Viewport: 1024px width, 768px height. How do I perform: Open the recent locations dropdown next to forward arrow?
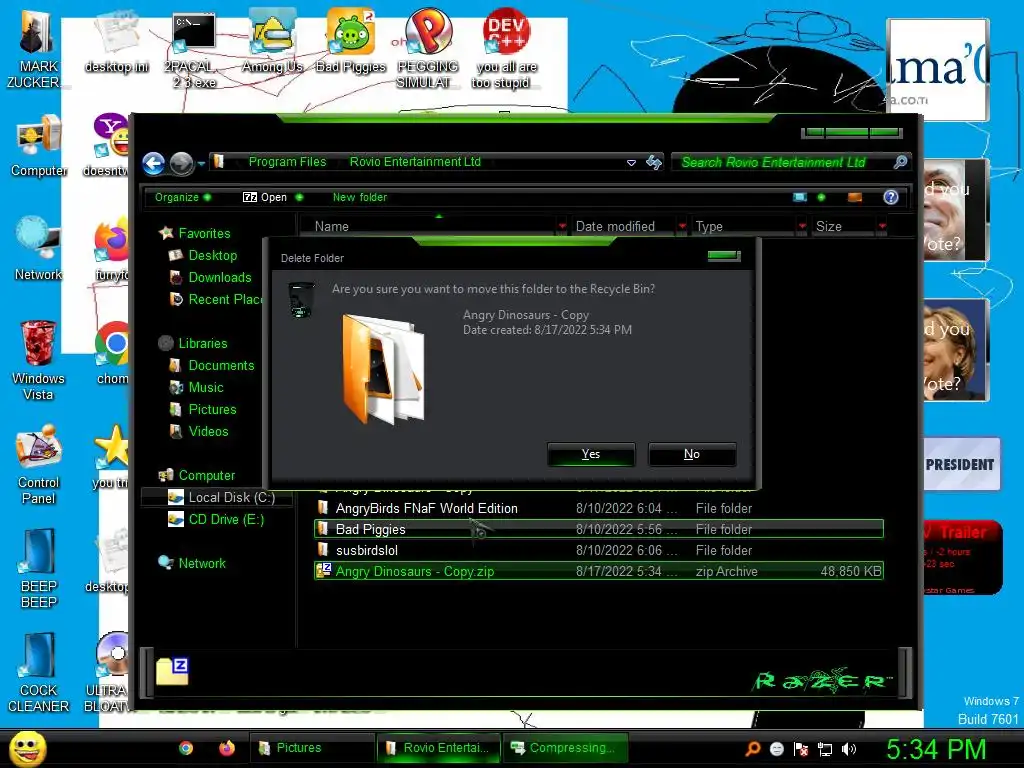[201, 163]
